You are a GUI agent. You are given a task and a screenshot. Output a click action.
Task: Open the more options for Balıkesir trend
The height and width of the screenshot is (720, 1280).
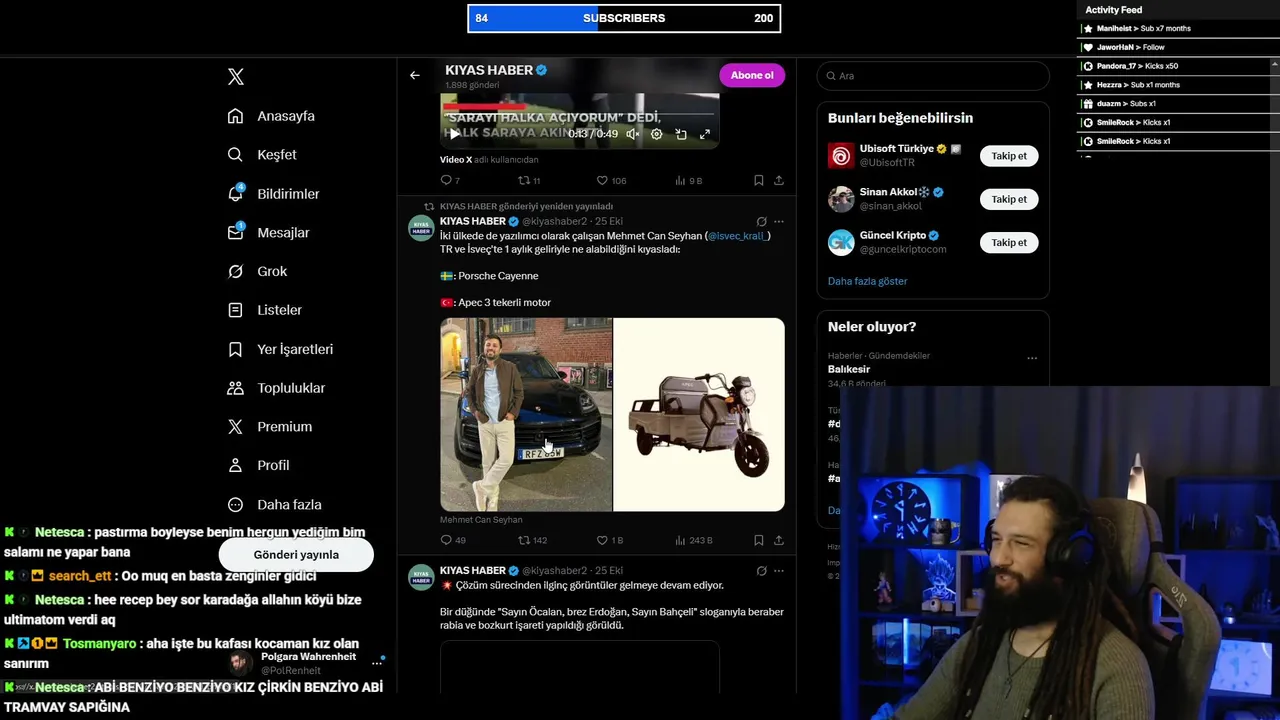[x=1032, y=358]
